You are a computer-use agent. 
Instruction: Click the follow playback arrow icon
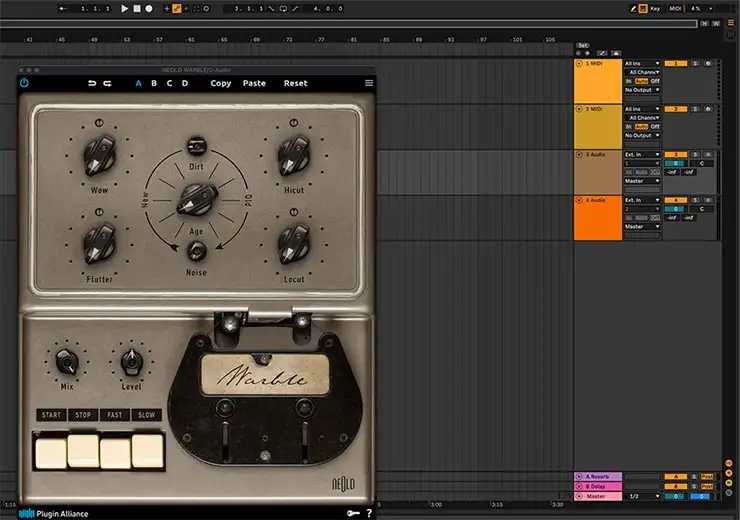pyautogui.click(x=62, y=8)
